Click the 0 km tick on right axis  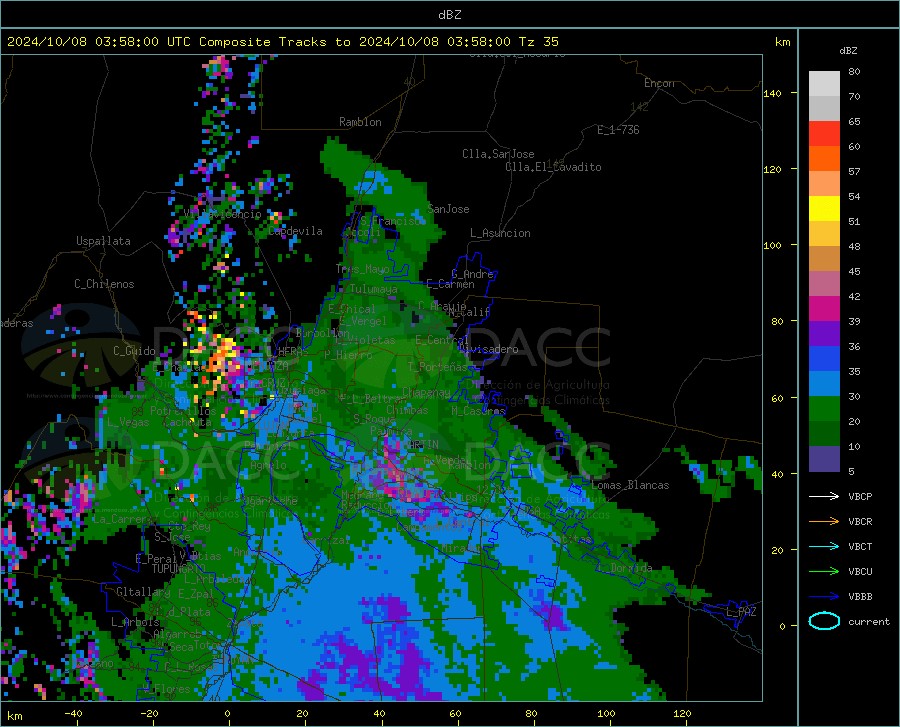782,626
